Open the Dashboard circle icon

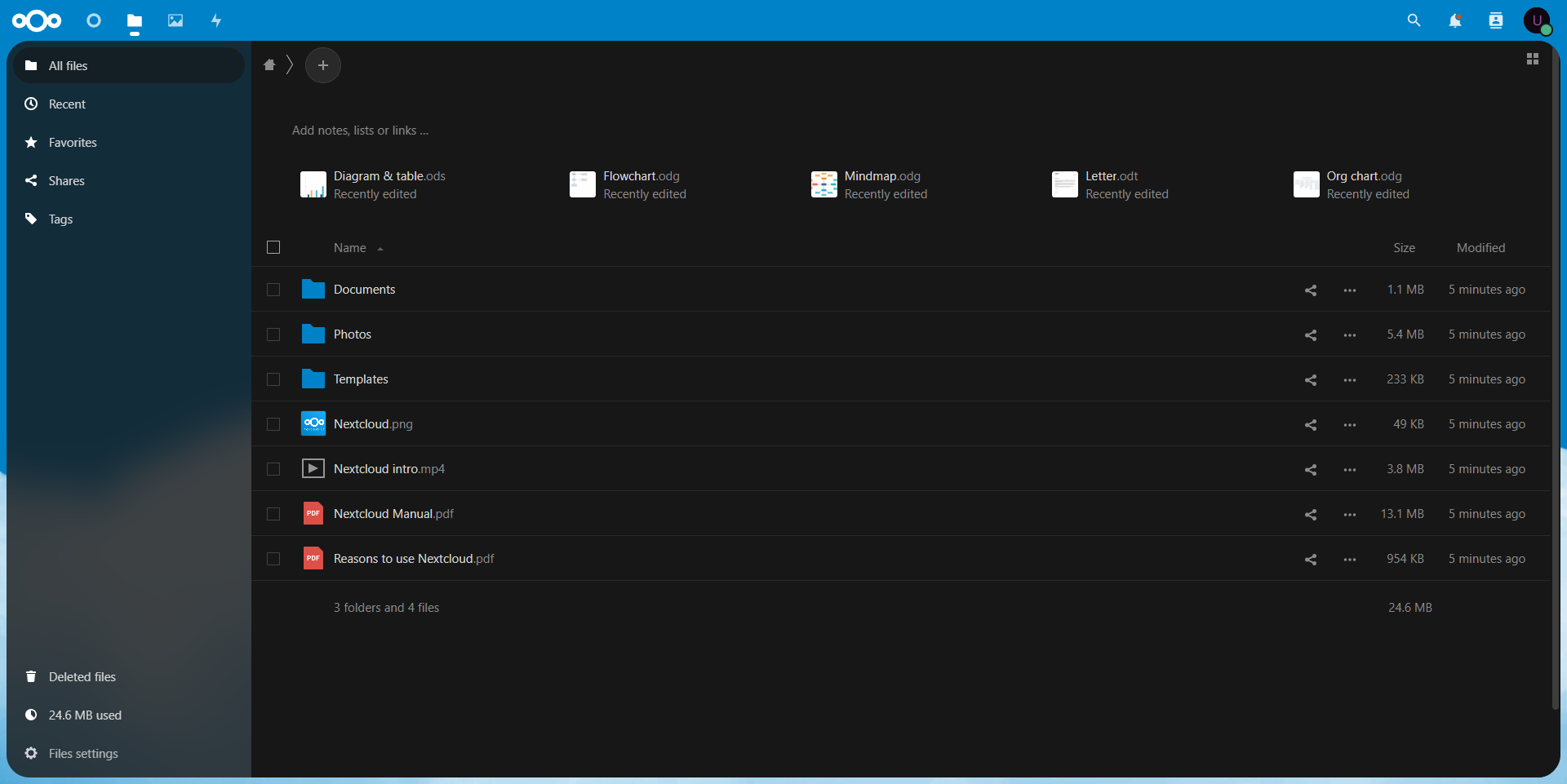[x=94, y=20]
